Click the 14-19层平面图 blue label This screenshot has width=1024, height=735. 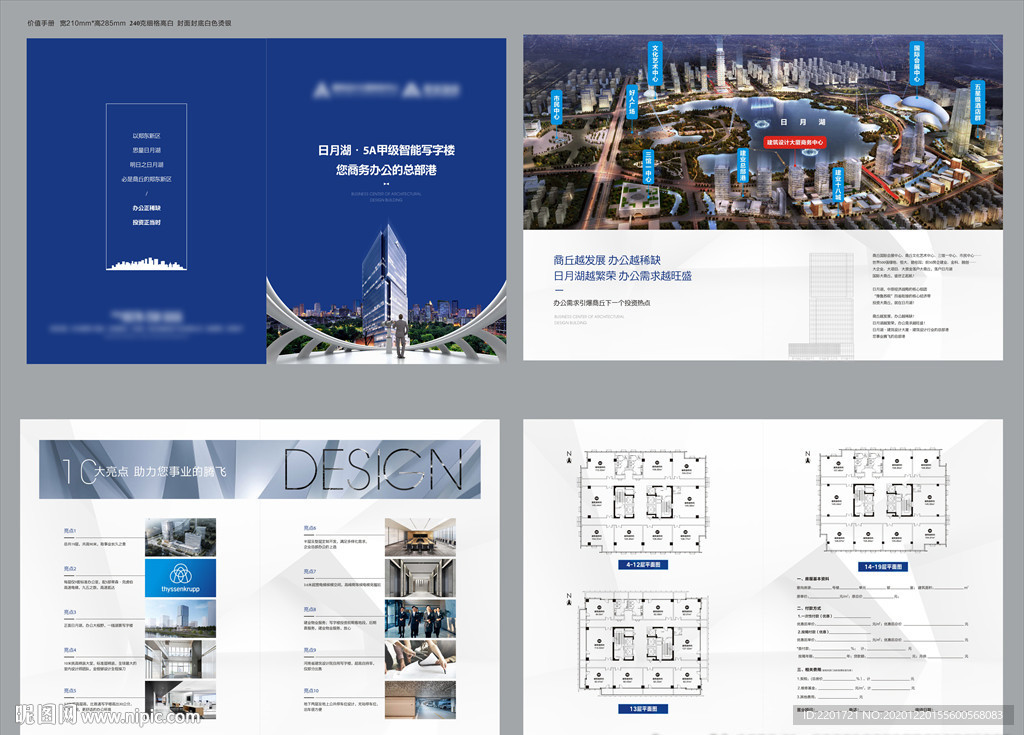tap(883, 566)
